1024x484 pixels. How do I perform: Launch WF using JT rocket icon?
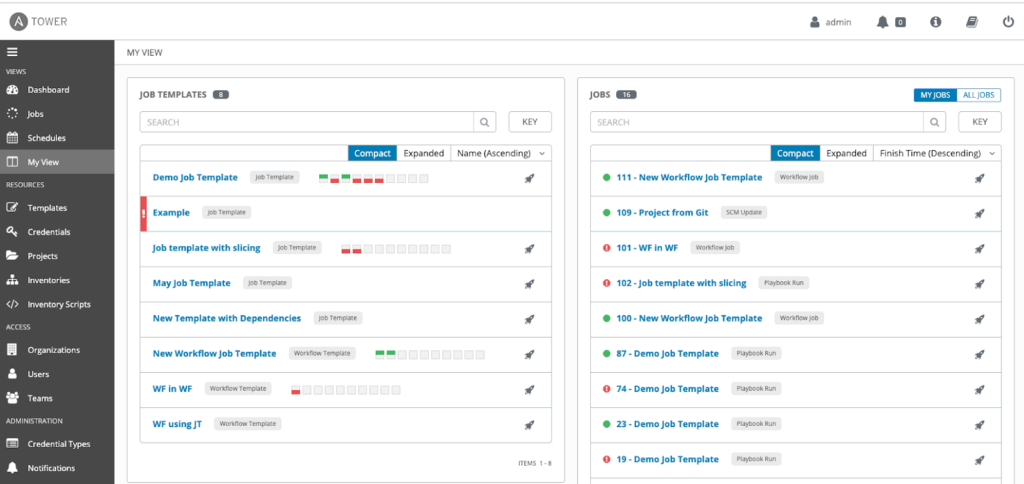pos(529,424)
